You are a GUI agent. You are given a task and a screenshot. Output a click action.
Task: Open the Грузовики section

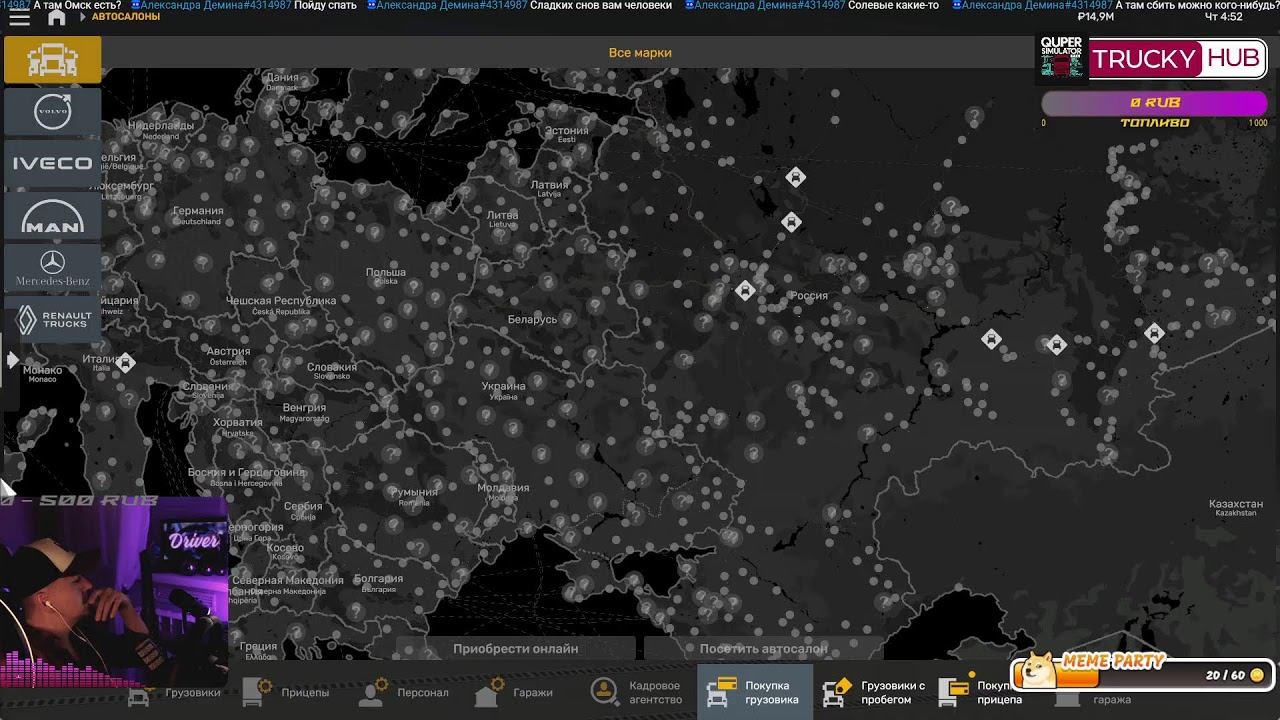175,692
